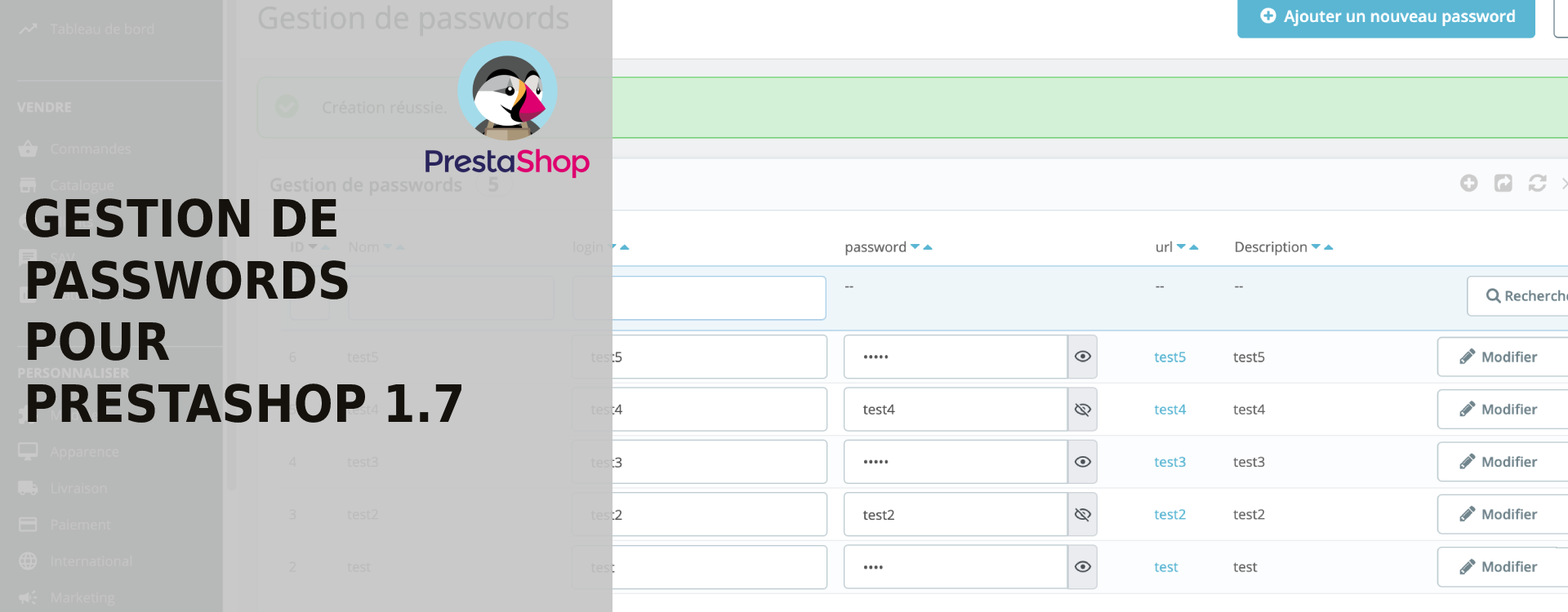Open Tableau de bord in sidebar

click(x=102, y=29)
